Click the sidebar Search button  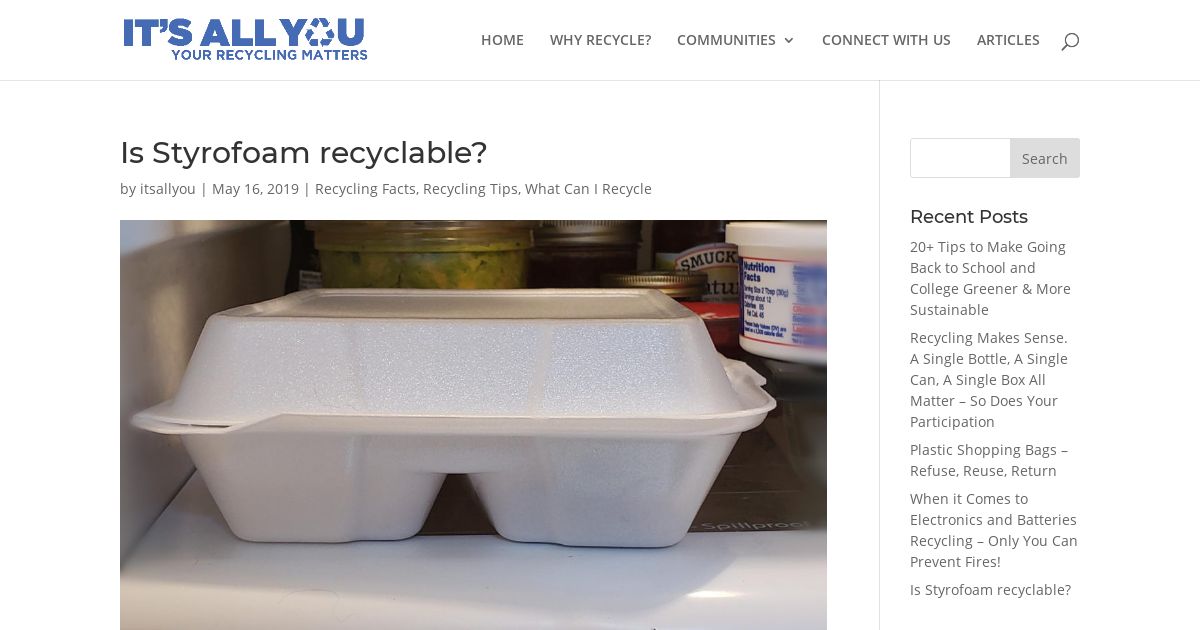pyautogui.click(x=1045, y=158)
